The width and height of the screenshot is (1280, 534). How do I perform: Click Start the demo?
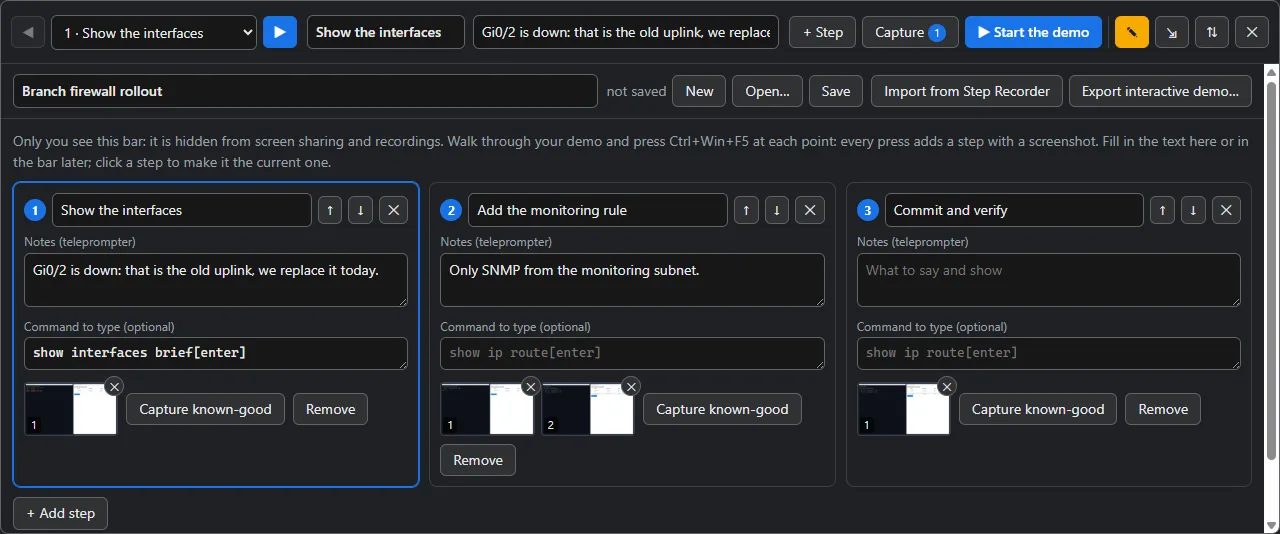(1034, 32)
